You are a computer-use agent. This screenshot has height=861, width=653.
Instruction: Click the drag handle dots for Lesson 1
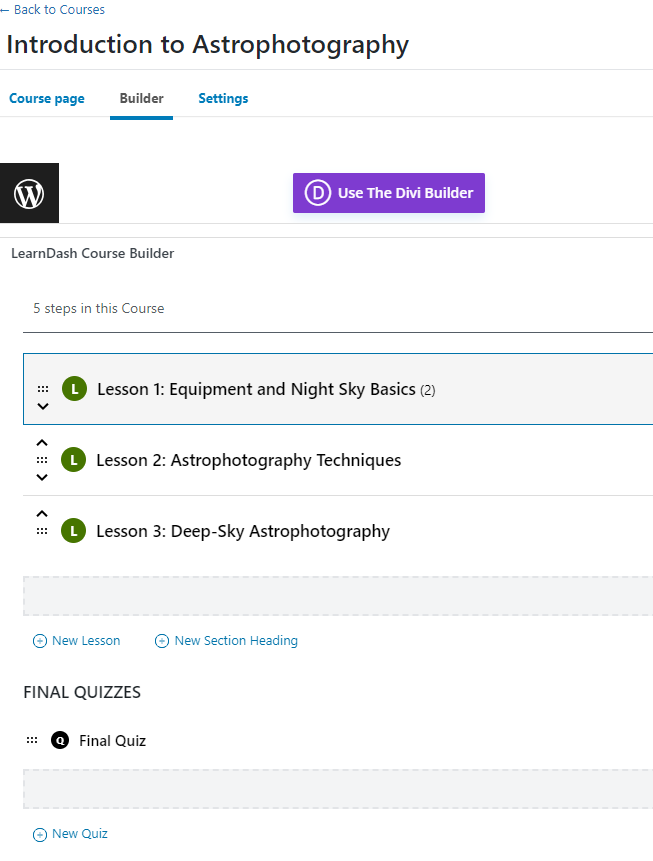pyautogui.click(x=43, y=389)
